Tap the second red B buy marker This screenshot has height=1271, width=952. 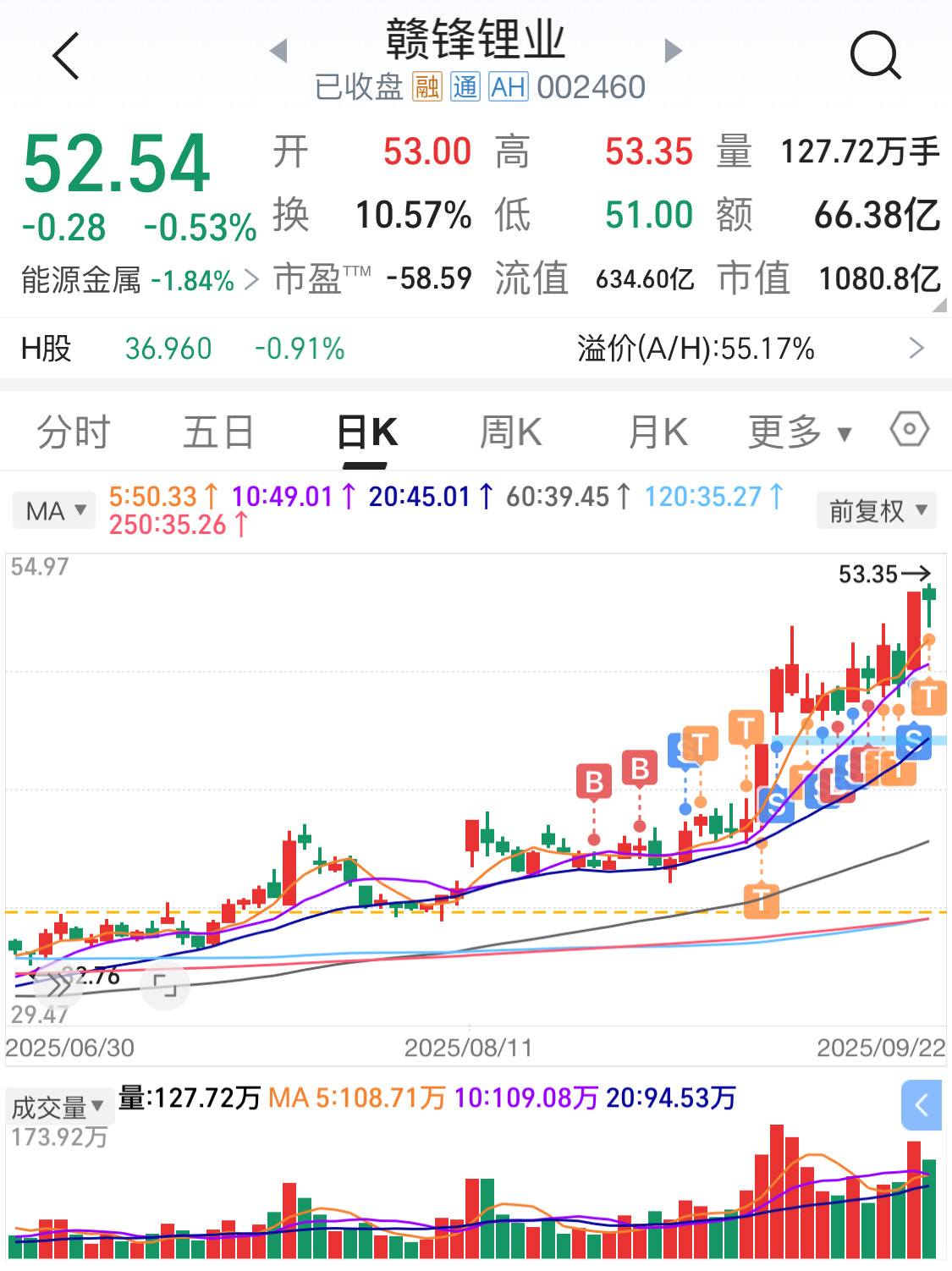tap(640, 768)
